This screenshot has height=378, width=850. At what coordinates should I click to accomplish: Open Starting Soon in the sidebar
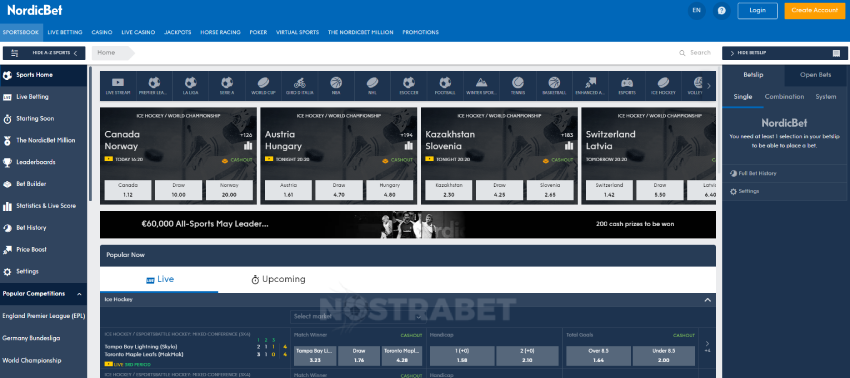[43, 119]
